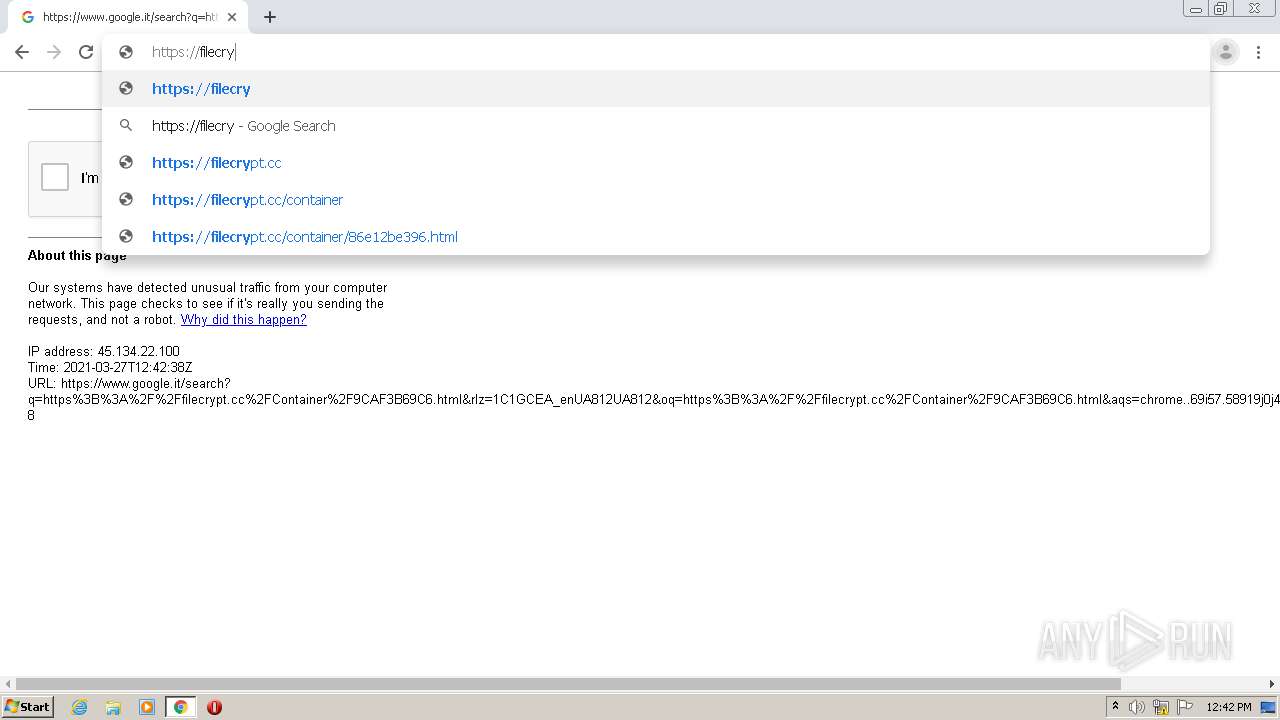Switch to the google.it search tab

[128, 17]
